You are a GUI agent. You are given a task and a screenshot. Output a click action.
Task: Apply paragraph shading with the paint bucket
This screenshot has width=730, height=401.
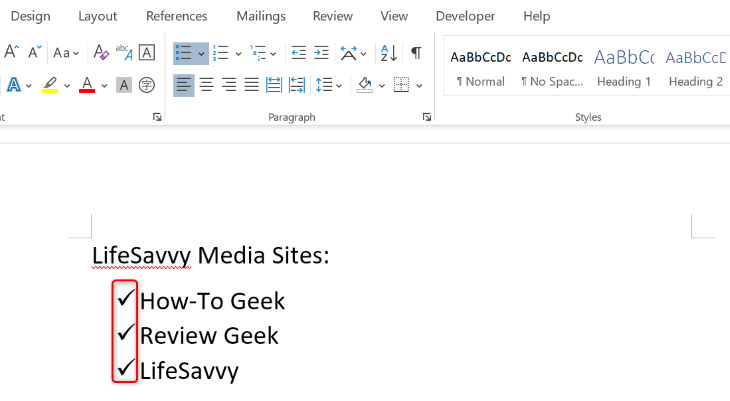tap(365, 85)
